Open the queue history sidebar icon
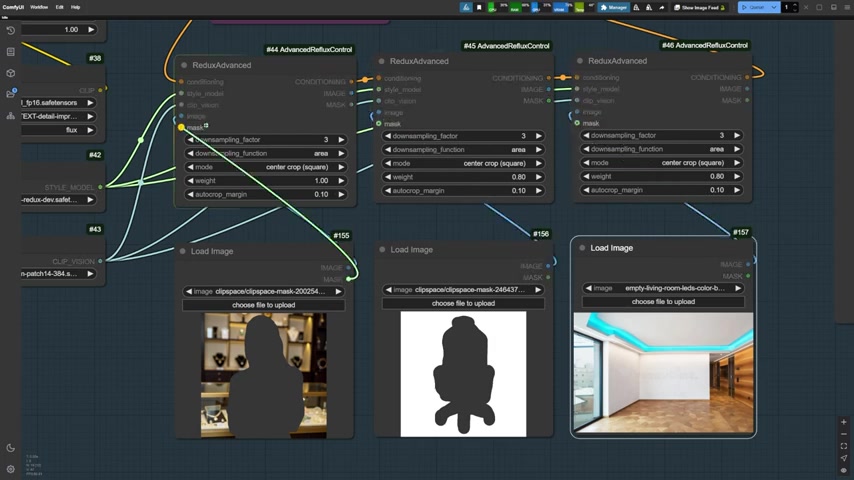The width and height of the screenshot is (854, 480). tap(10, 31)
